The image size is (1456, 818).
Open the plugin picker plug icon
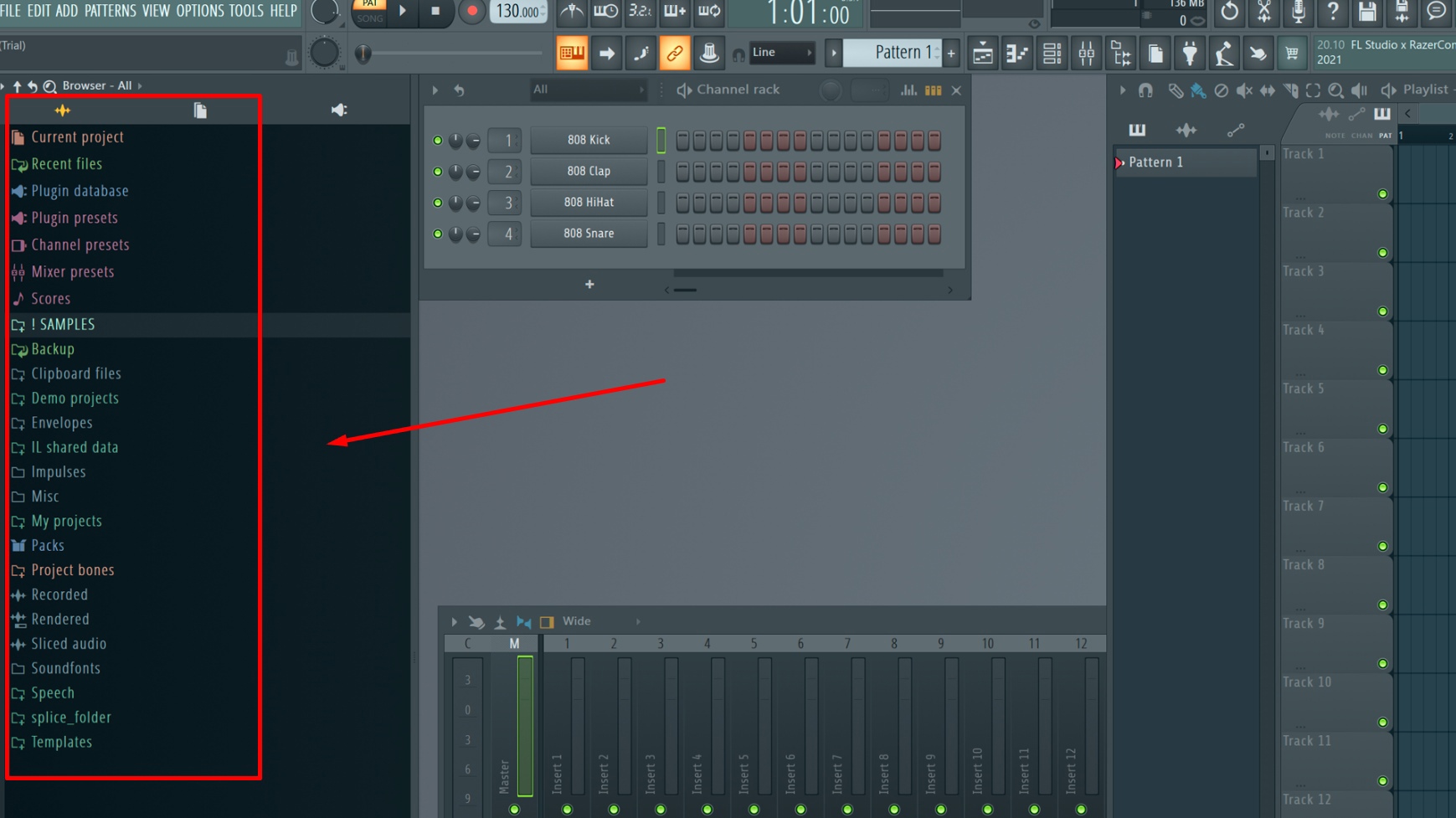tap(1189, 54)
